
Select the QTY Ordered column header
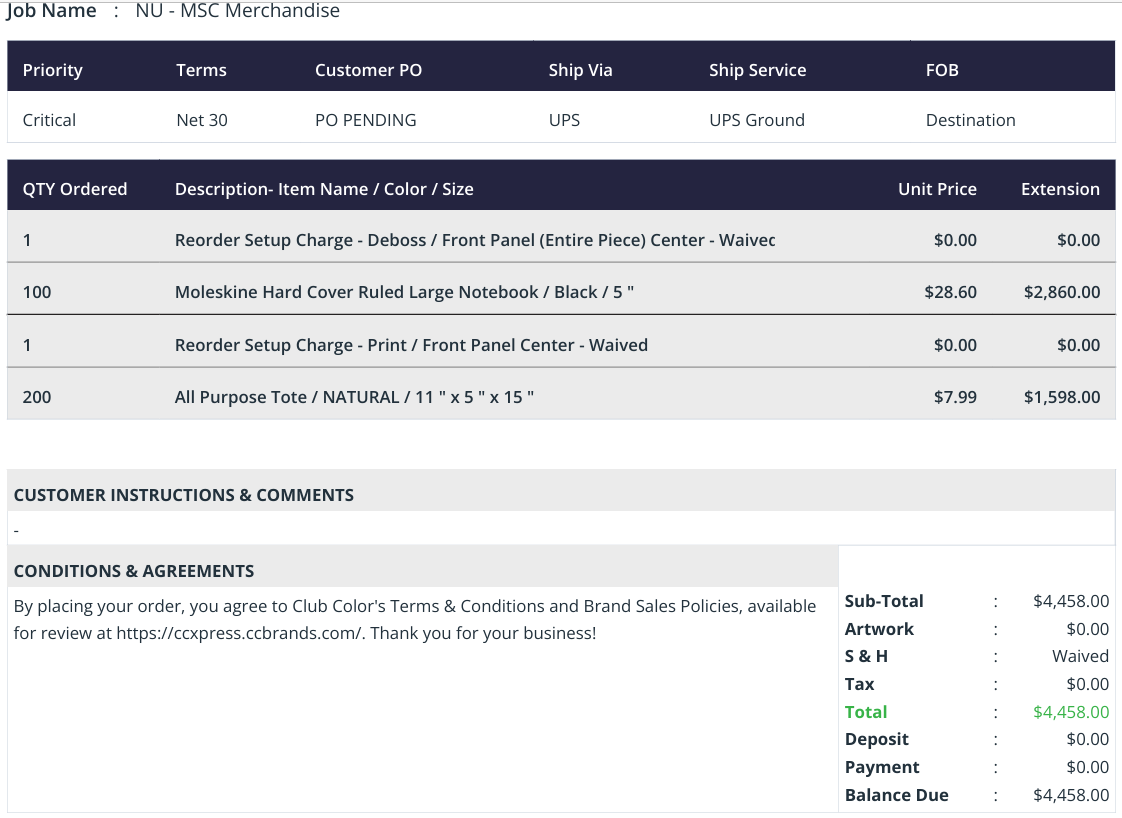pos(74,189)
